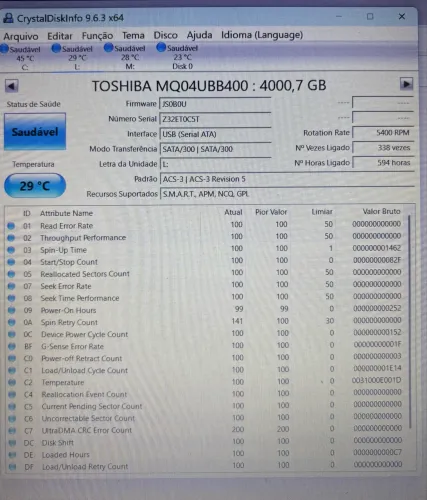Viewport: 427px width, 500px height.
Task: Open the Função menu
Action: (x=97, y=35)
